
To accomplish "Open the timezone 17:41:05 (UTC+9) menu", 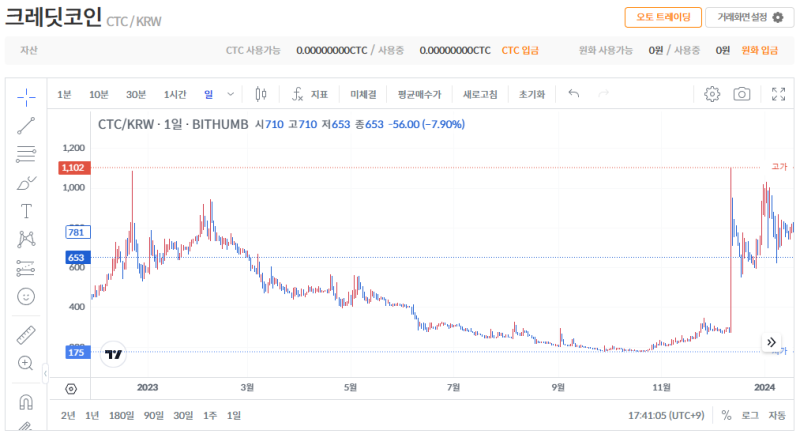I will point(666,416).
